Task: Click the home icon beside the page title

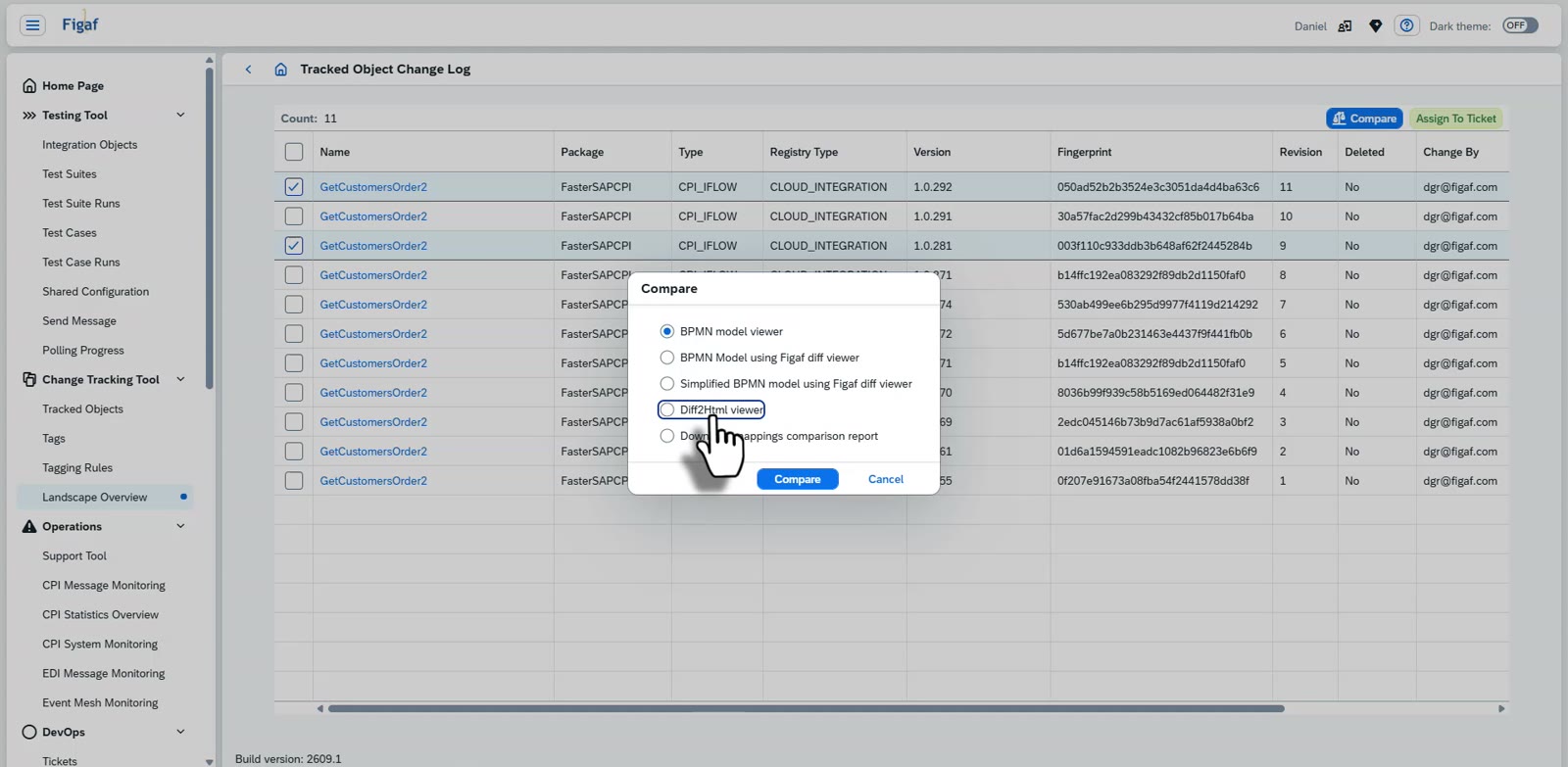Action: pyautogui.click(x=281, y=70)
